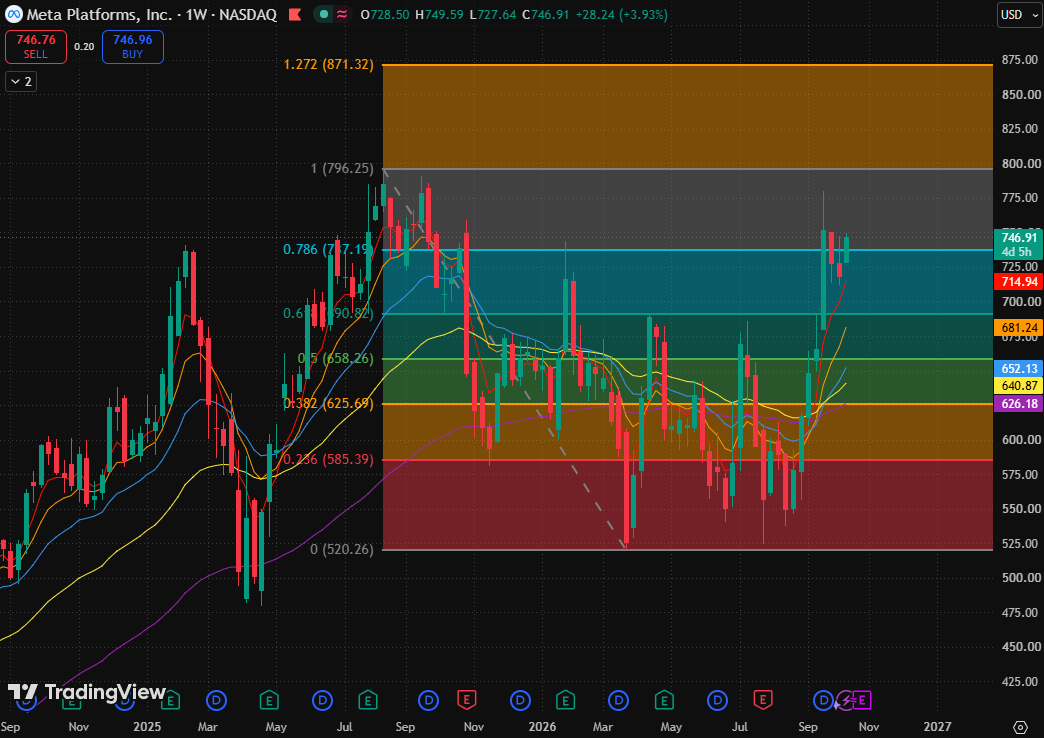Screen dimensions: 1044x738
Task: Click the +28.24 (+3.93%) change value
Action: (621, 14)
